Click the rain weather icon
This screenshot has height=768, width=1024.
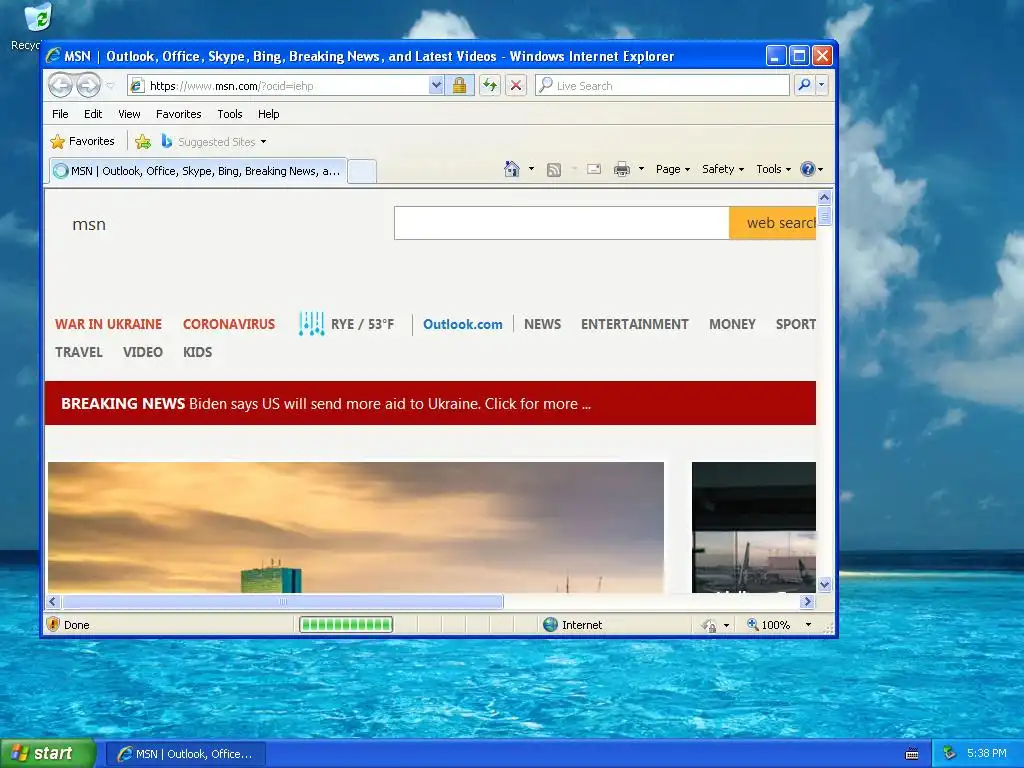pos(312,324)
